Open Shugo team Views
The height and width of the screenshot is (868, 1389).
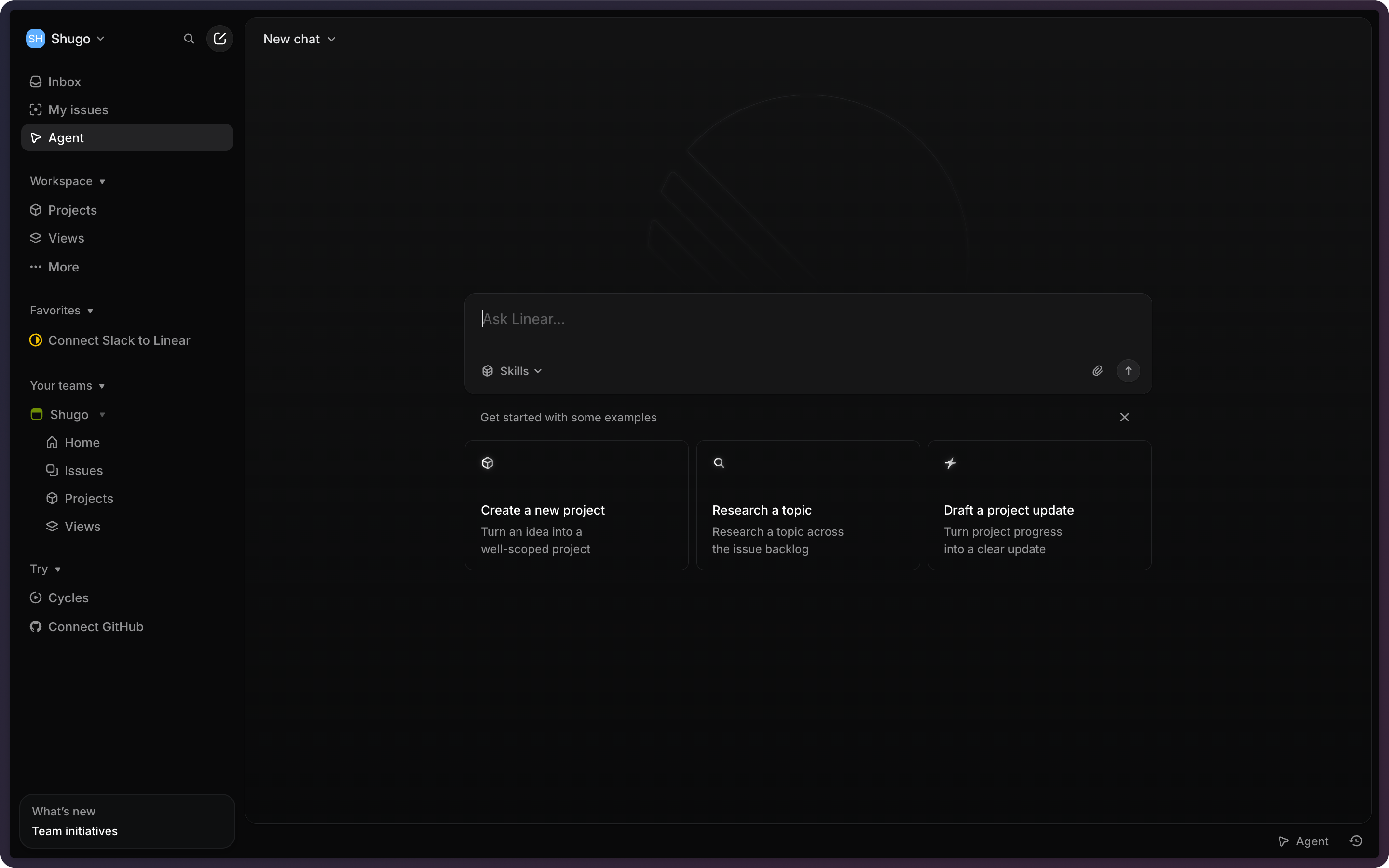click(x=127, y=527)
